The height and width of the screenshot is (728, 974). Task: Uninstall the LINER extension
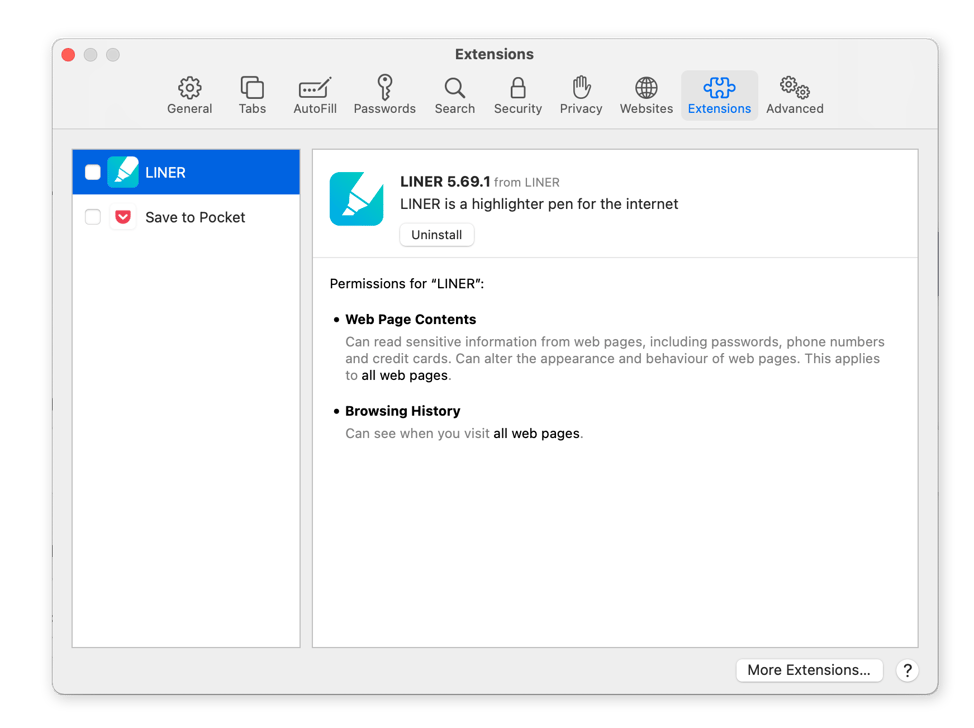tap(436, 234)
